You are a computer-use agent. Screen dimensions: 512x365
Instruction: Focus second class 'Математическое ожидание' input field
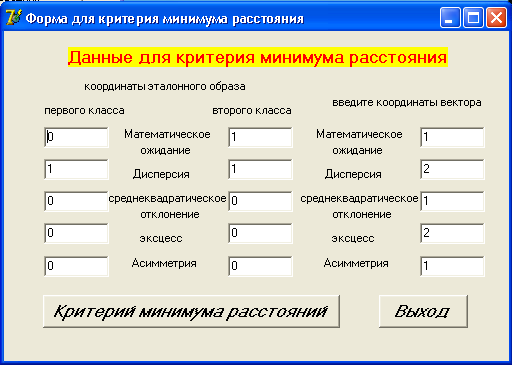coord(260,137)
